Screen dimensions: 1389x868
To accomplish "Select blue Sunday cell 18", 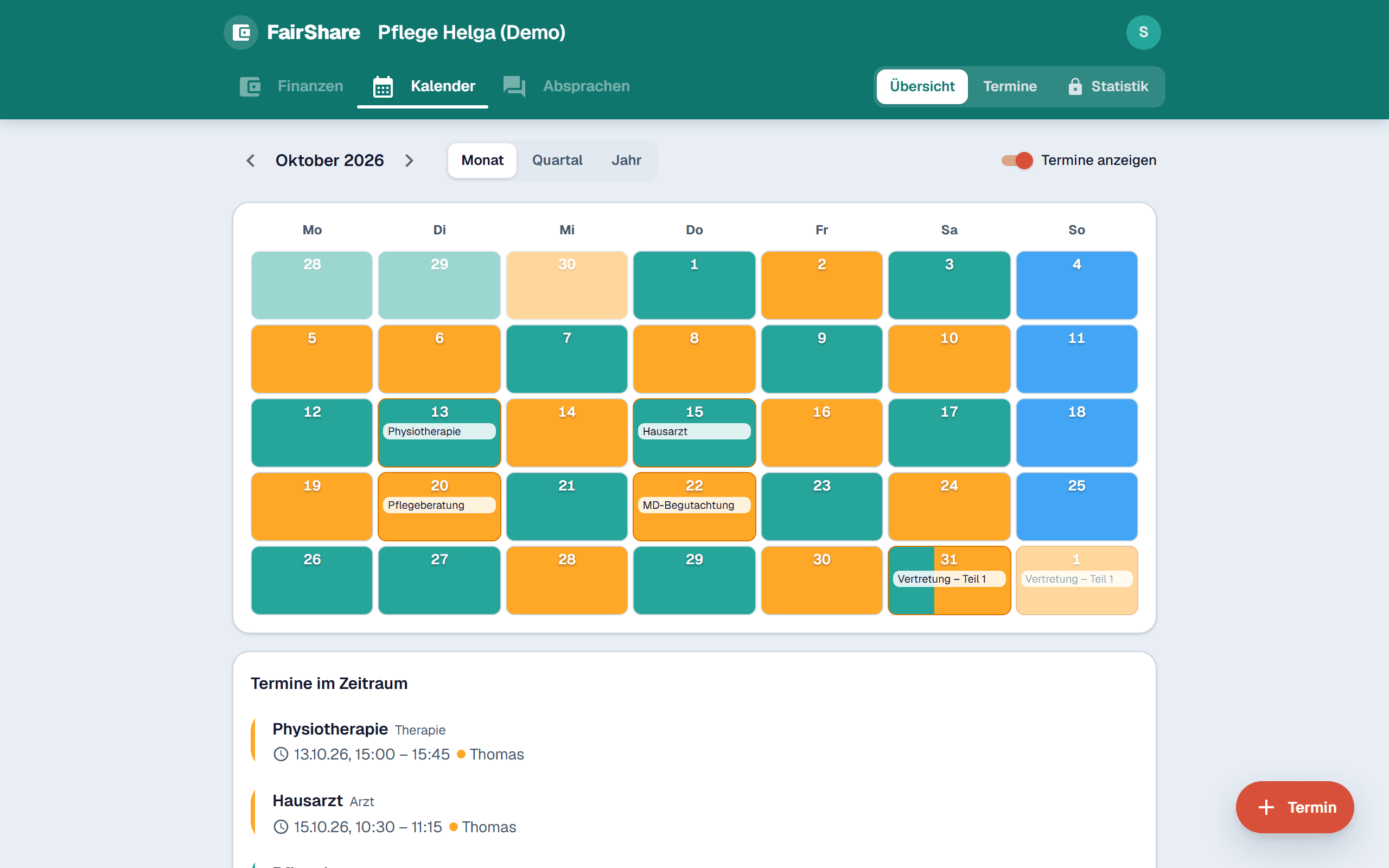I will [x=1076, y=433].
